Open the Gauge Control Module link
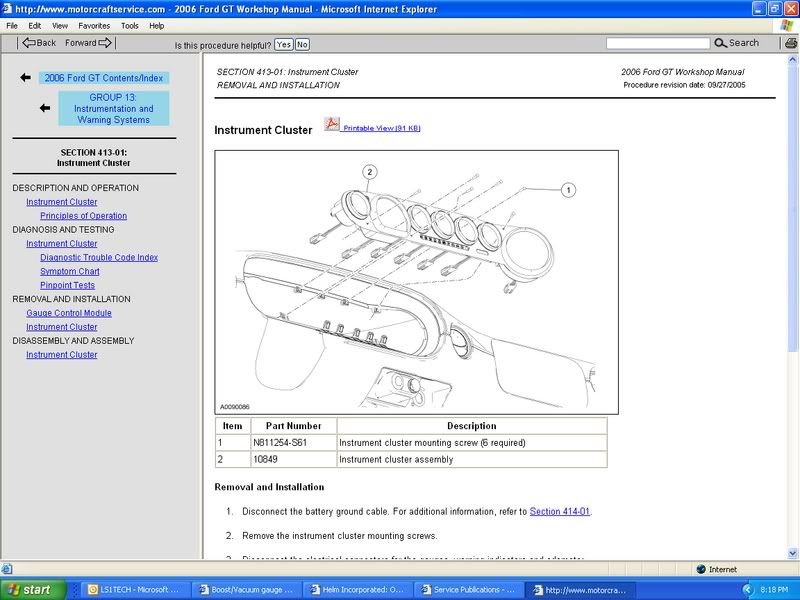The image size is (800, 600). pos(69,313)
